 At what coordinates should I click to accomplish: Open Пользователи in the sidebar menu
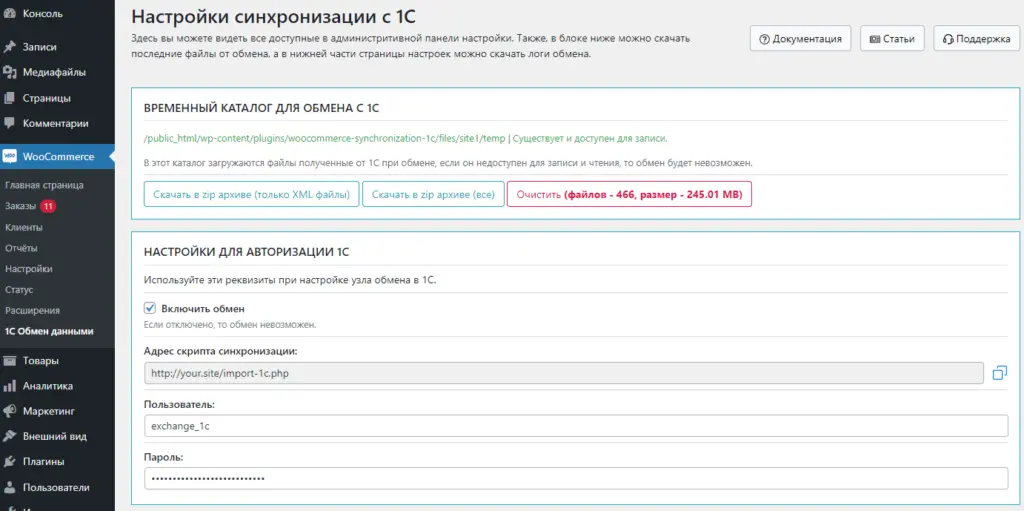pyautogui.click(x=57, y=487)
